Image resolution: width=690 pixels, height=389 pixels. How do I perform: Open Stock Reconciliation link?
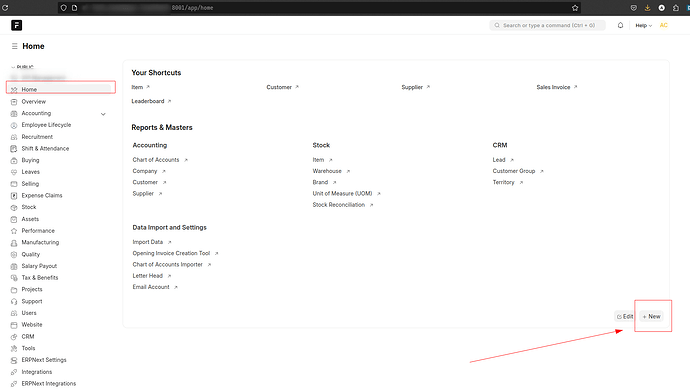tap(339, 205)
